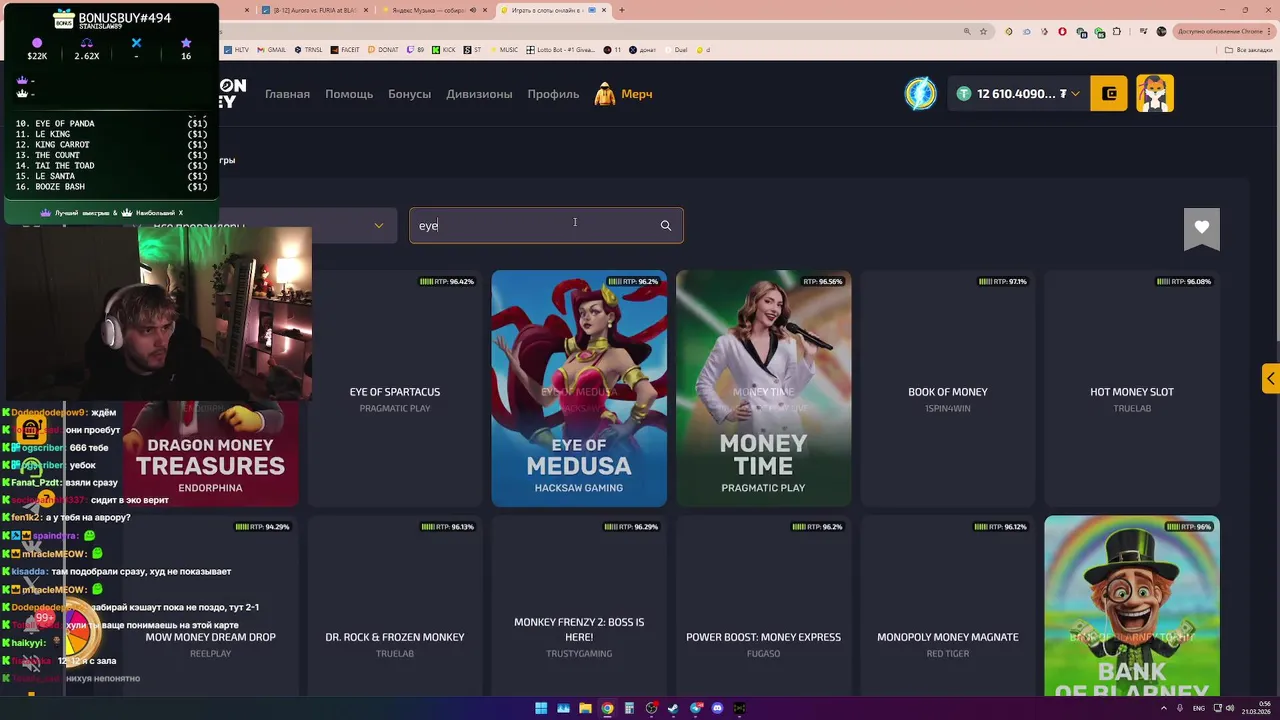Open Помощь in the site menu
Image resolution: width=1280 pixels, height=720 pixels.
(x=349, y=94)
